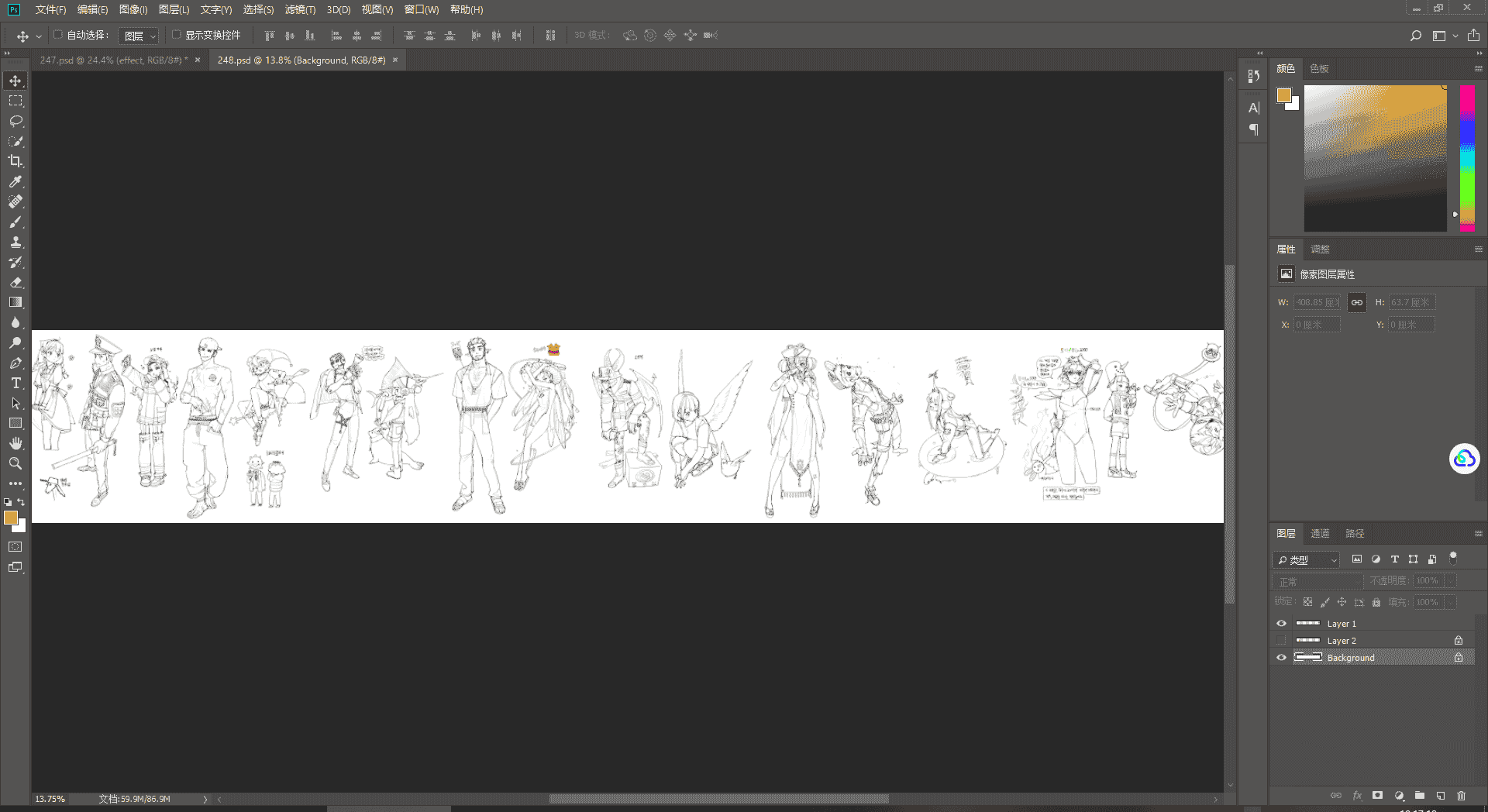
Task: Open the workspace switcher dropdown
Action: pyautogui.click(x=1445, y=36)
